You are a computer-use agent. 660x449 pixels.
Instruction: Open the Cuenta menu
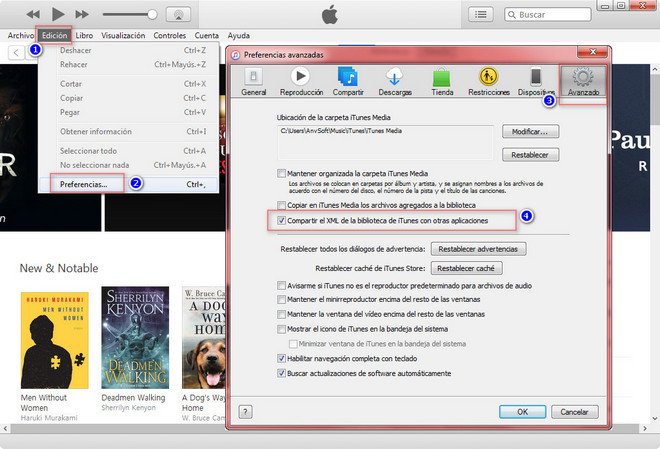click(206, 35)
